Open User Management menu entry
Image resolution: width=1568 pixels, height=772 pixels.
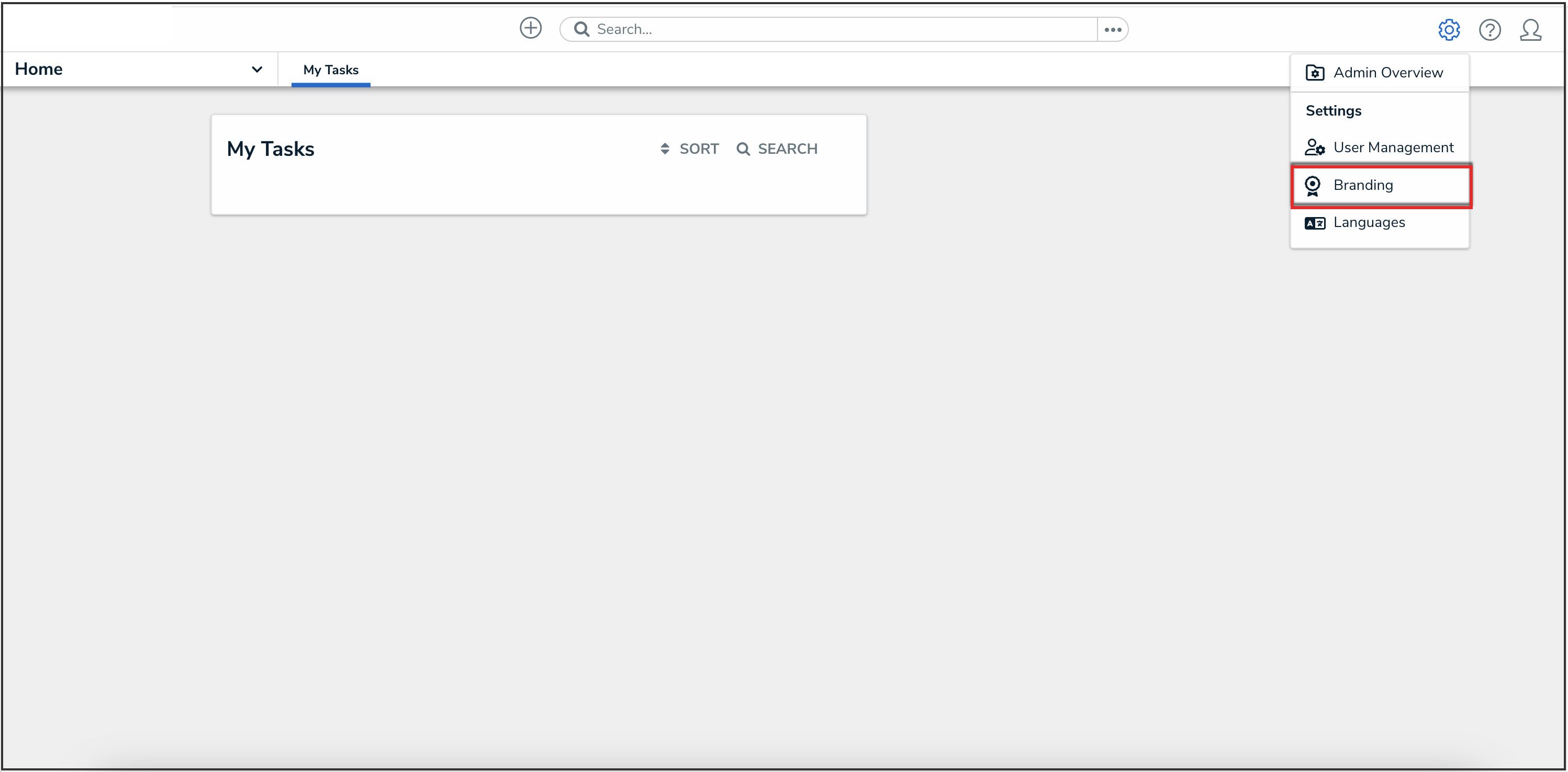[1393, 147]
